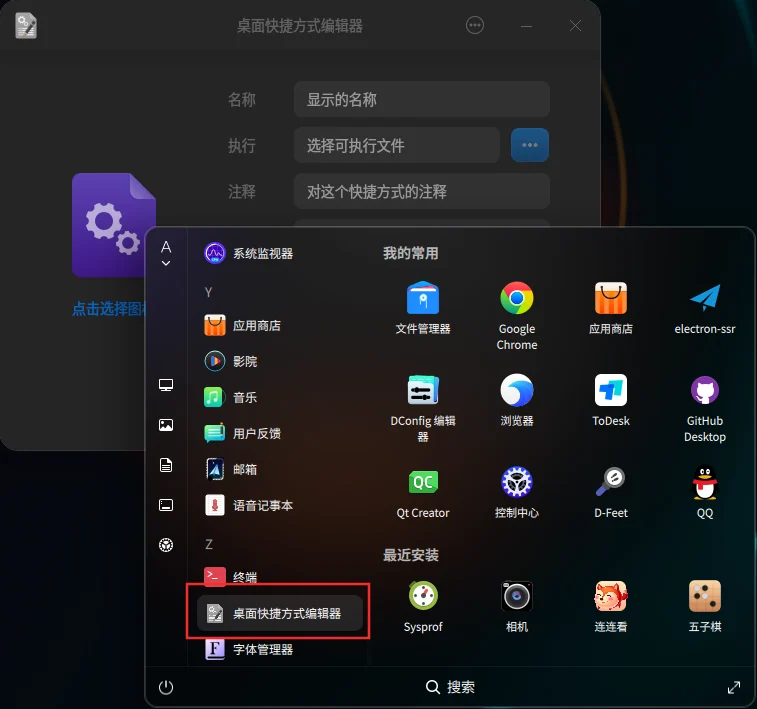This screenshot has width=757, height=709.
Task: Open QQ app
Action: tap(704, 492)
